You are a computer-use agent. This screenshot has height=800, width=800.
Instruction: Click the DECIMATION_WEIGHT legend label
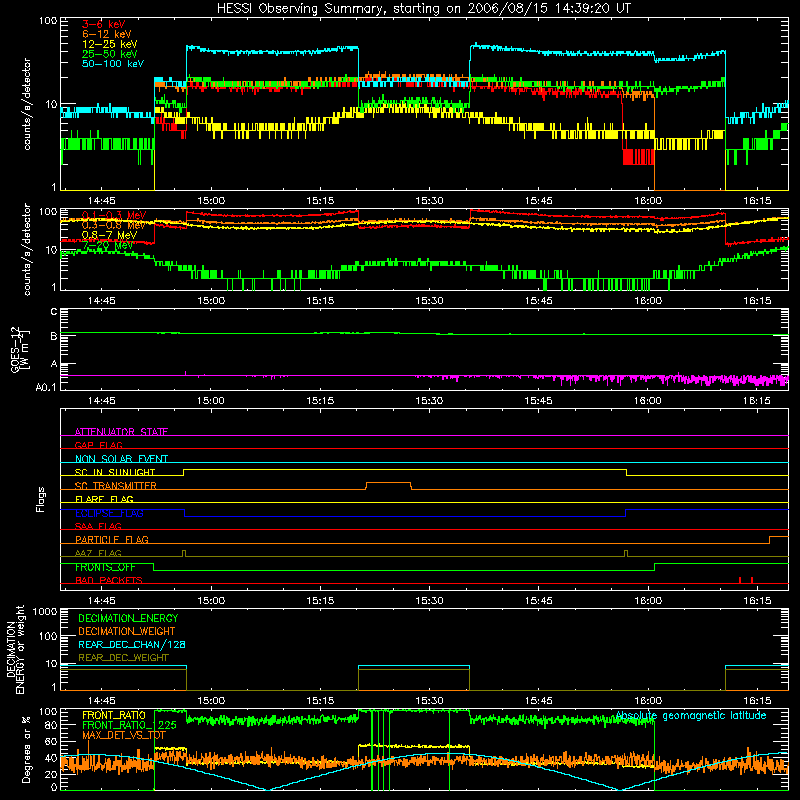click(x=127, y=631)
